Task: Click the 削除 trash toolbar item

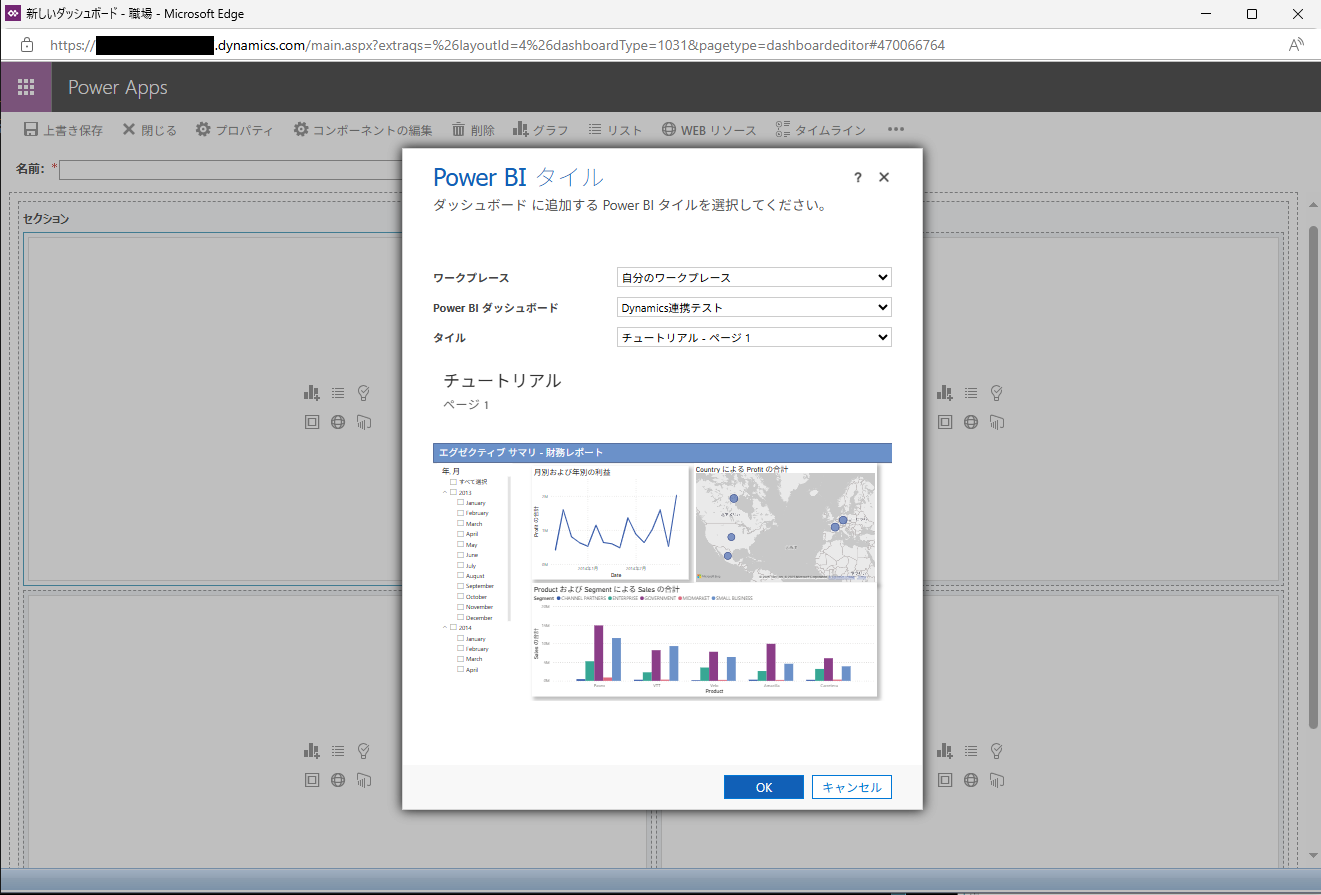Action: (x=473, y=130)
